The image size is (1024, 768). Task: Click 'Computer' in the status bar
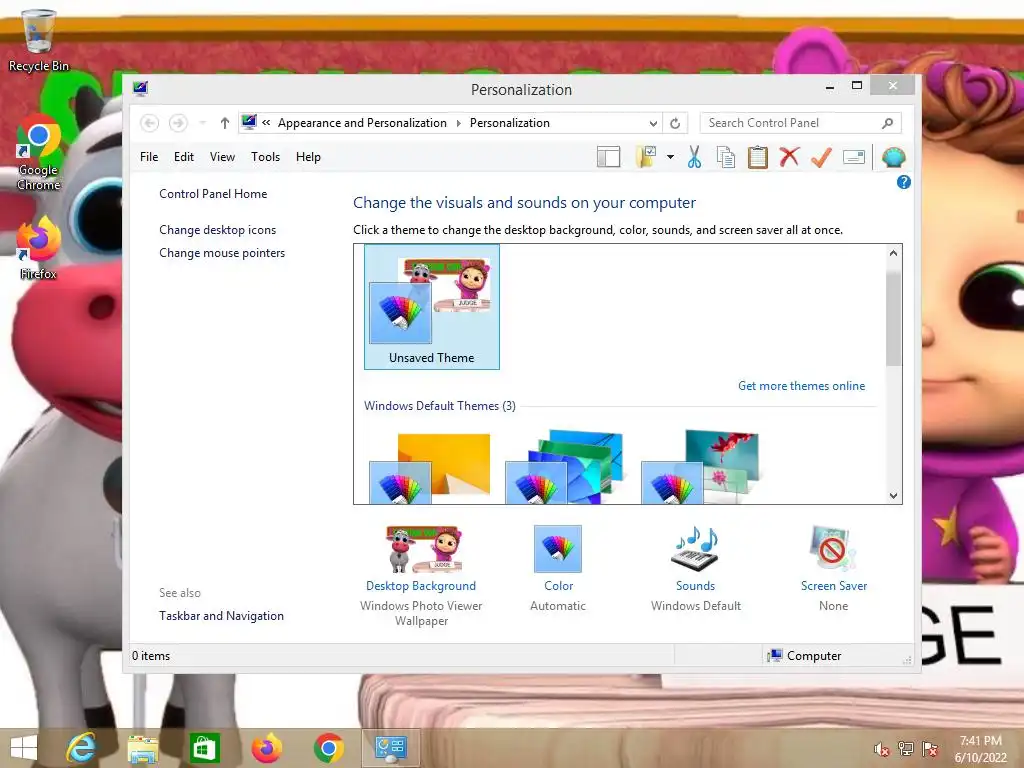click(x=814, y=656)
